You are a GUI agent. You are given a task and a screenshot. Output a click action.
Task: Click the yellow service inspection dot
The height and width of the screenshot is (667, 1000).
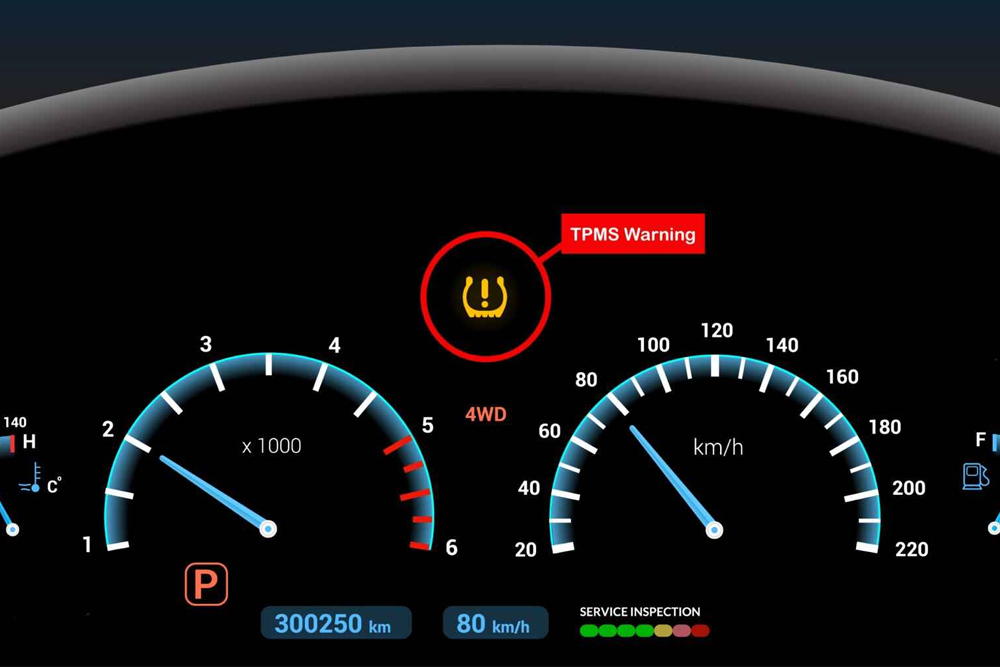point(663,631)
